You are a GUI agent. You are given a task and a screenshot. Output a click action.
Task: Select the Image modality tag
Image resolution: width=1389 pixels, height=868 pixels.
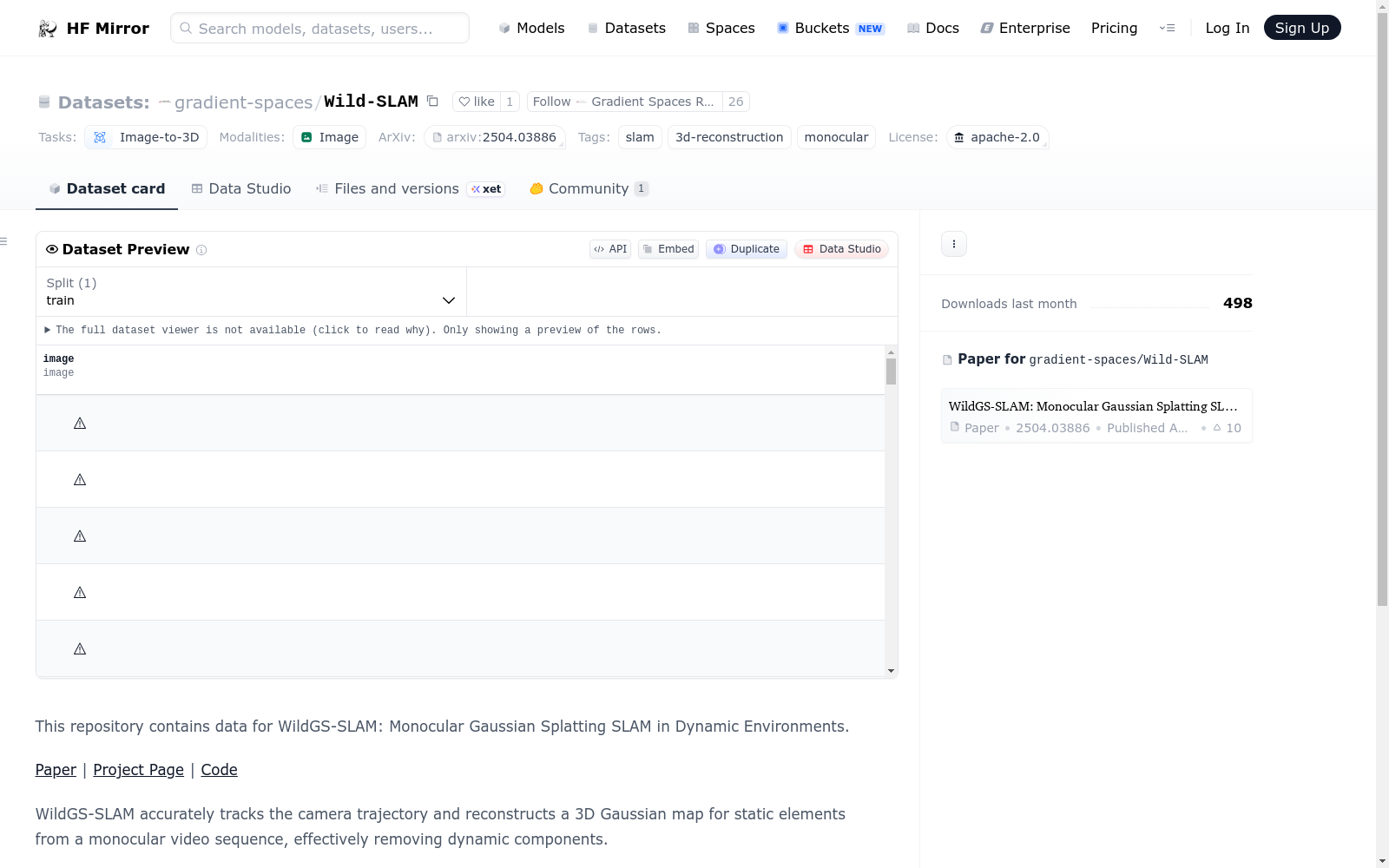point(329,137)
